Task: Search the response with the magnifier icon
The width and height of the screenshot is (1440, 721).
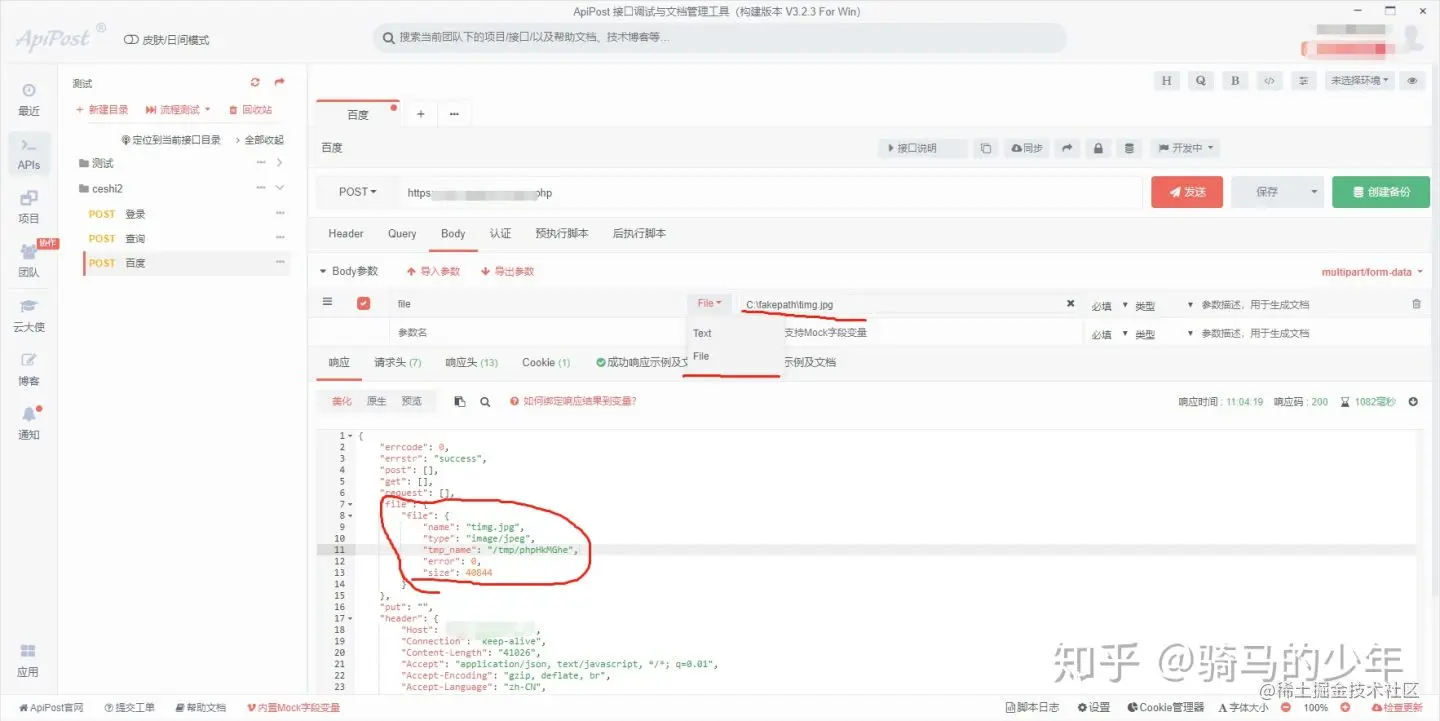Action: coord(485,401)
